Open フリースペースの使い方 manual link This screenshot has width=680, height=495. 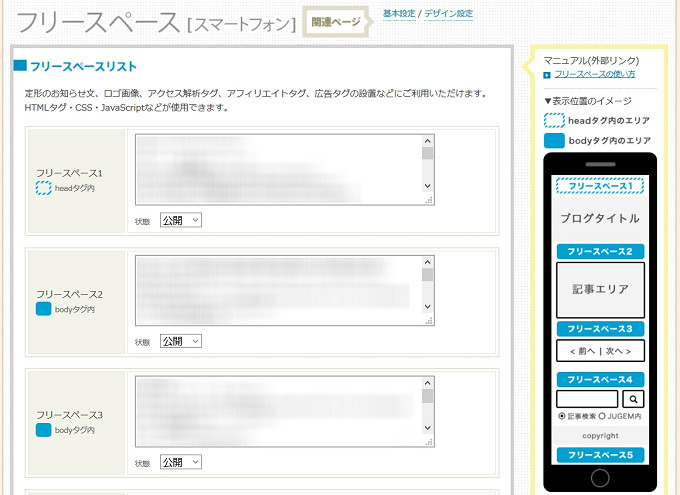click(595, 74)
